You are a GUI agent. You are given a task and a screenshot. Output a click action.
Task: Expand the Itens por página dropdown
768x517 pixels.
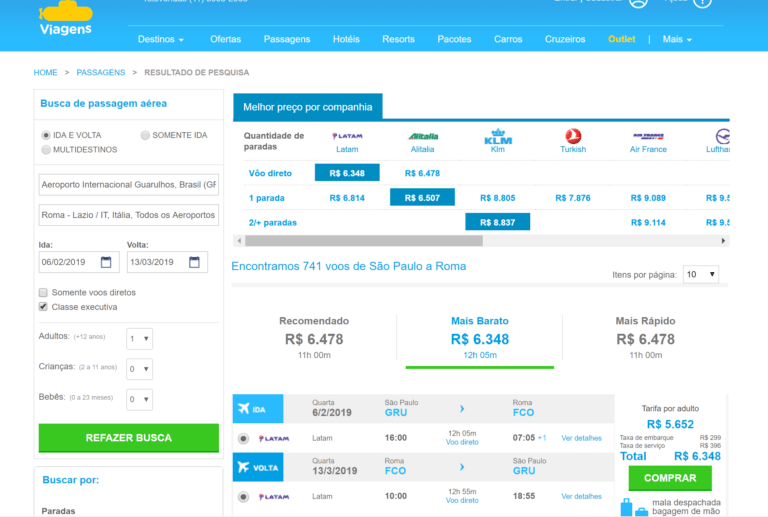700,274
